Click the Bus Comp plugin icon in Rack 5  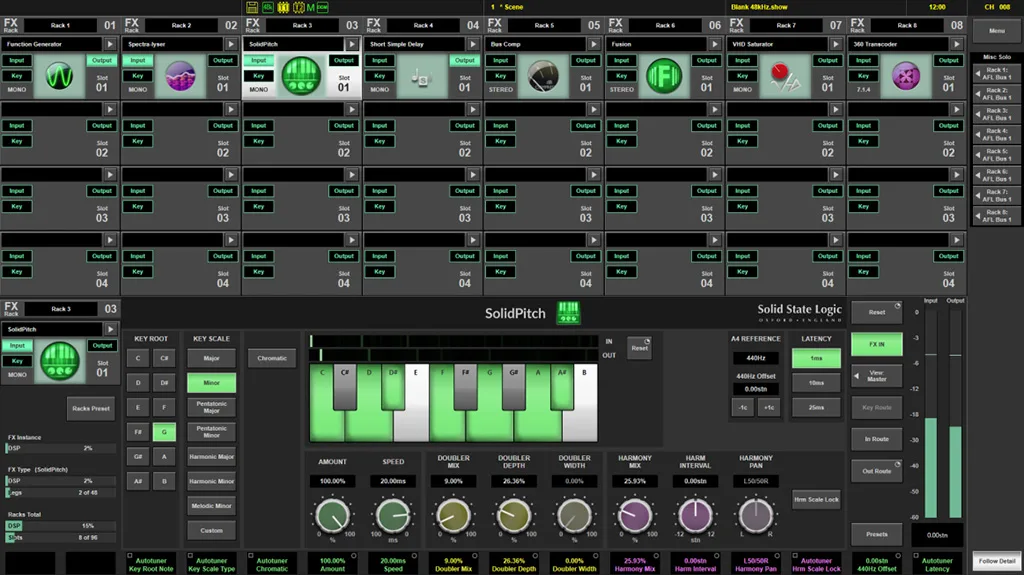[x=543, y=76]
